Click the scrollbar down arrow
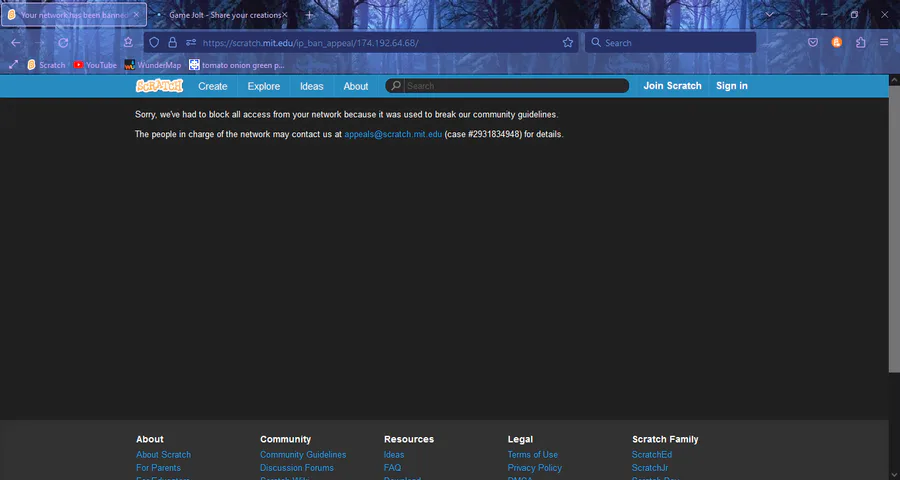This screenshot has height=480, width=900. point(894,475)
